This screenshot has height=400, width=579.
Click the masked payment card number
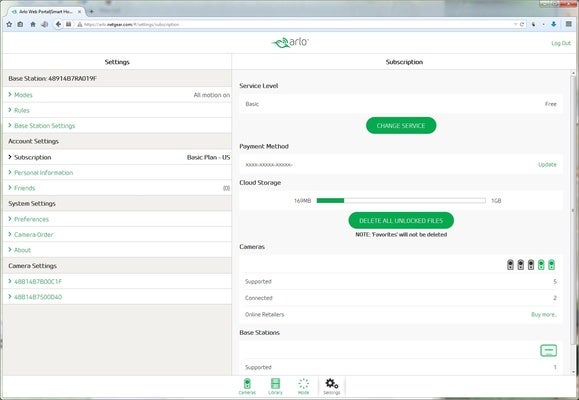tap(269, 165)
